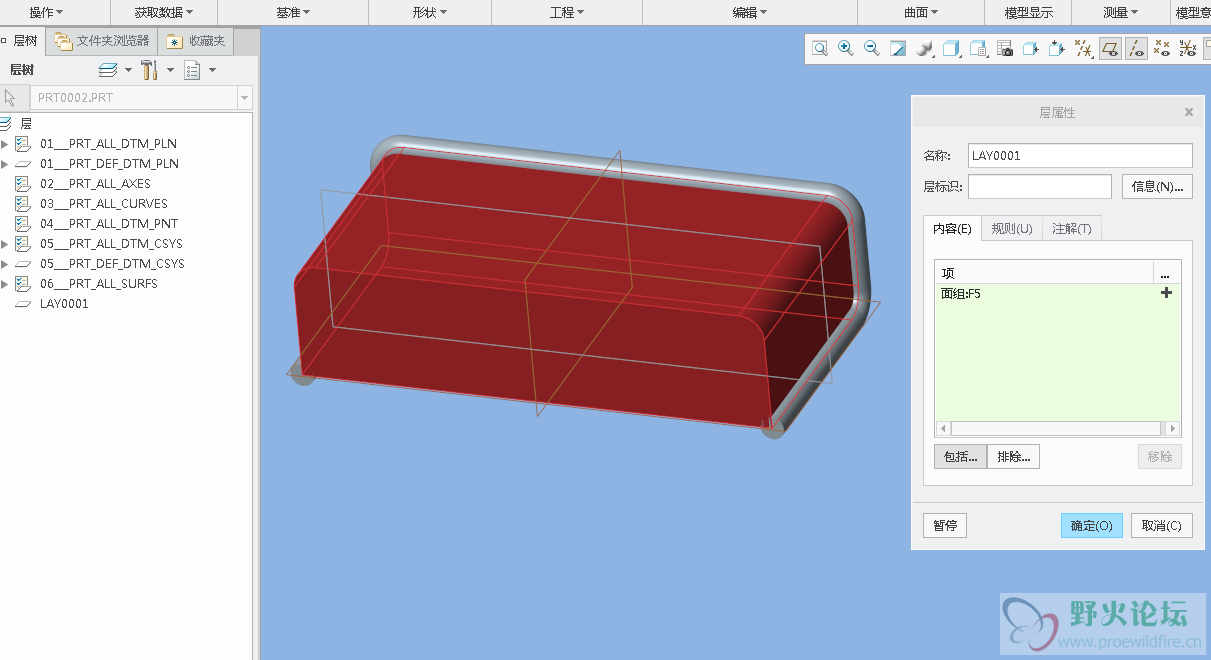Click the Zoom In magnifier icon
Viewport: 1211px width, 660px height.
(x=846, y=48)
